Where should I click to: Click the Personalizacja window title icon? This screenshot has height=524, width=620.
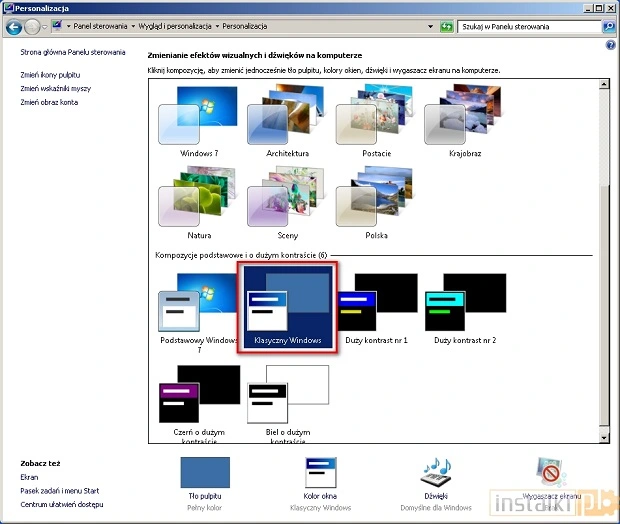coord(8,8)
